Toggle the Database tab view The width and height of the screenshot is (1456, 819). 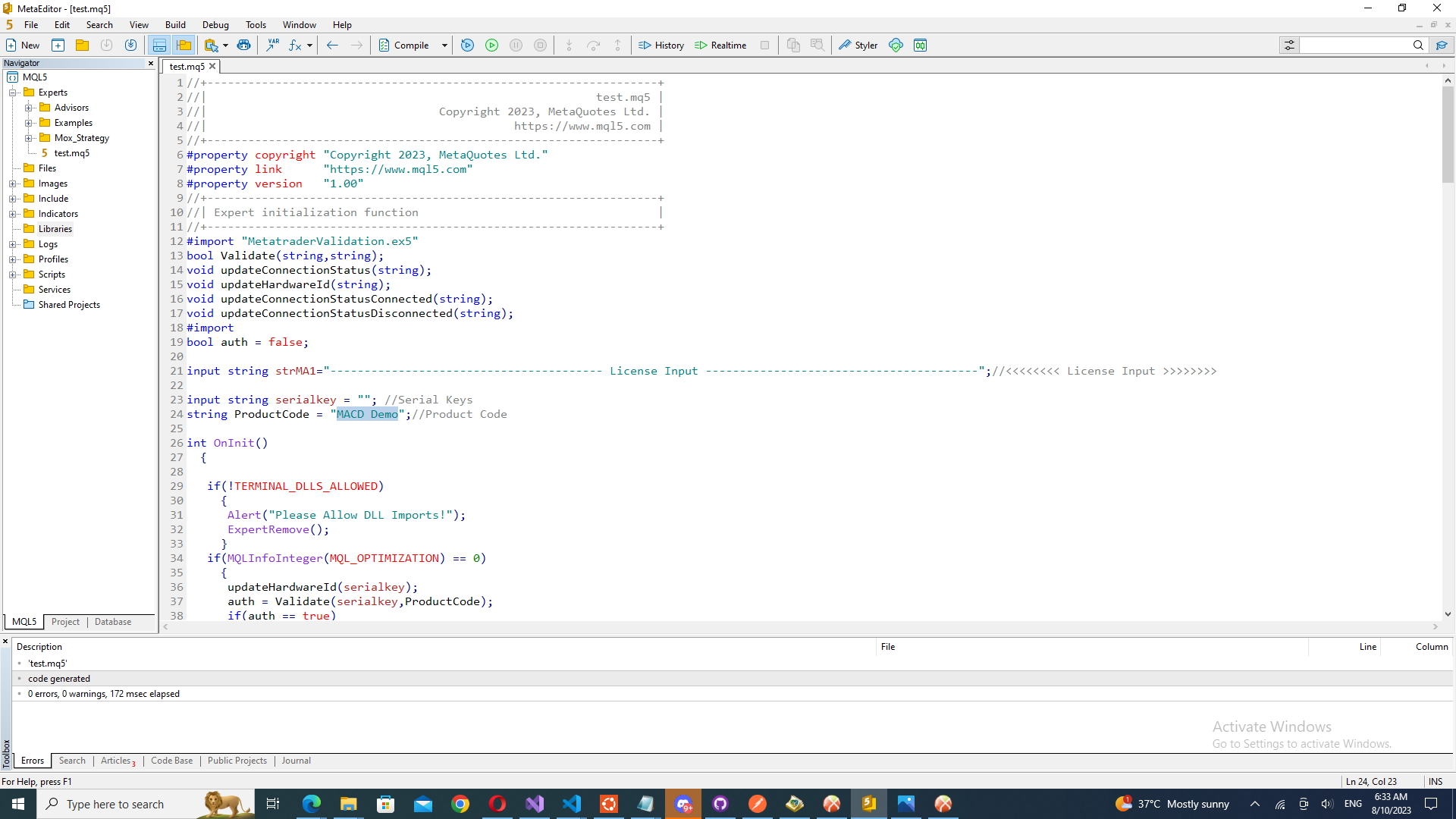tap(113, 622)
